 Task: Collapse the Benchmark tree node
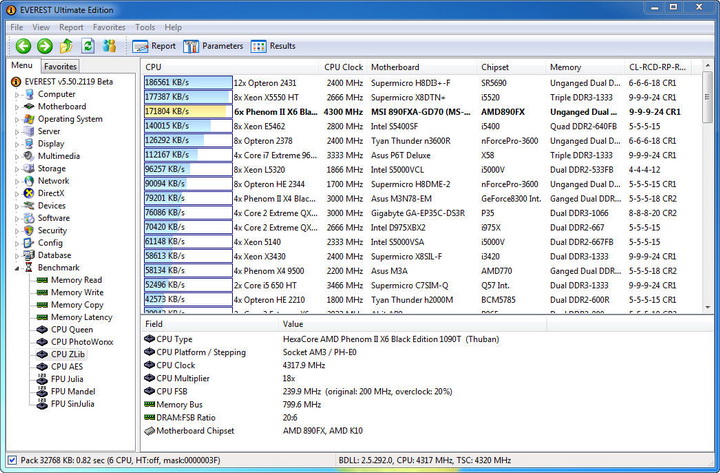pyautogui.click(x=17, y=268)
